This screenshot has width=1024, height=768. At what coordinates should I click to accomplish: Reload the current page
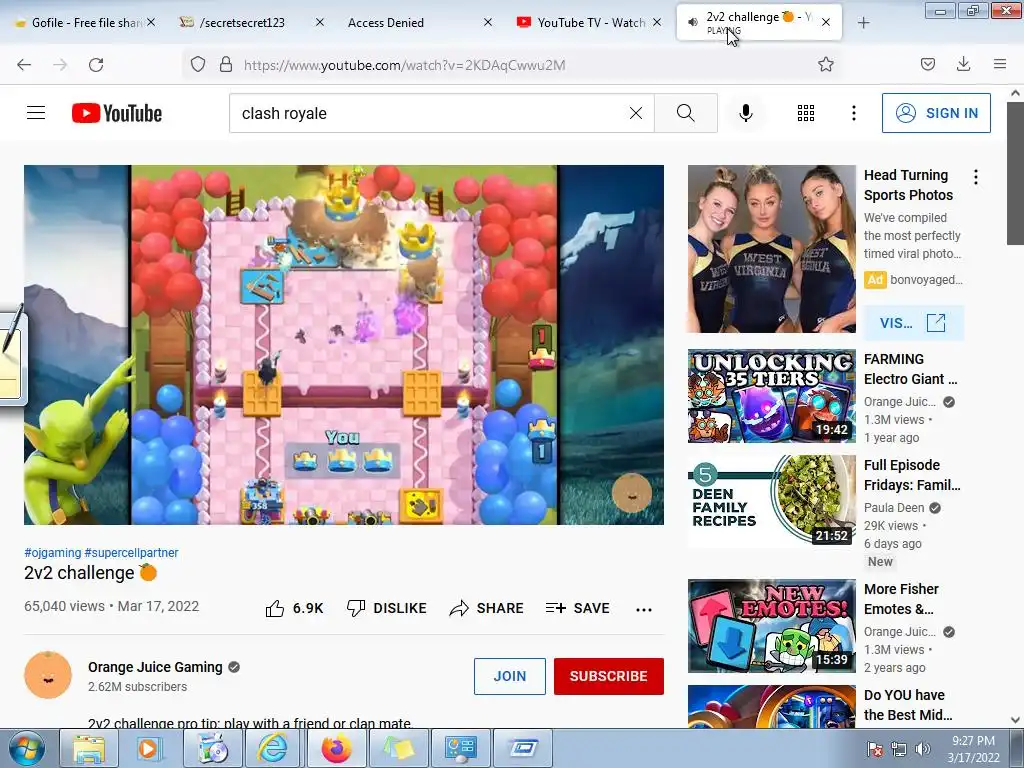(96, 65)
